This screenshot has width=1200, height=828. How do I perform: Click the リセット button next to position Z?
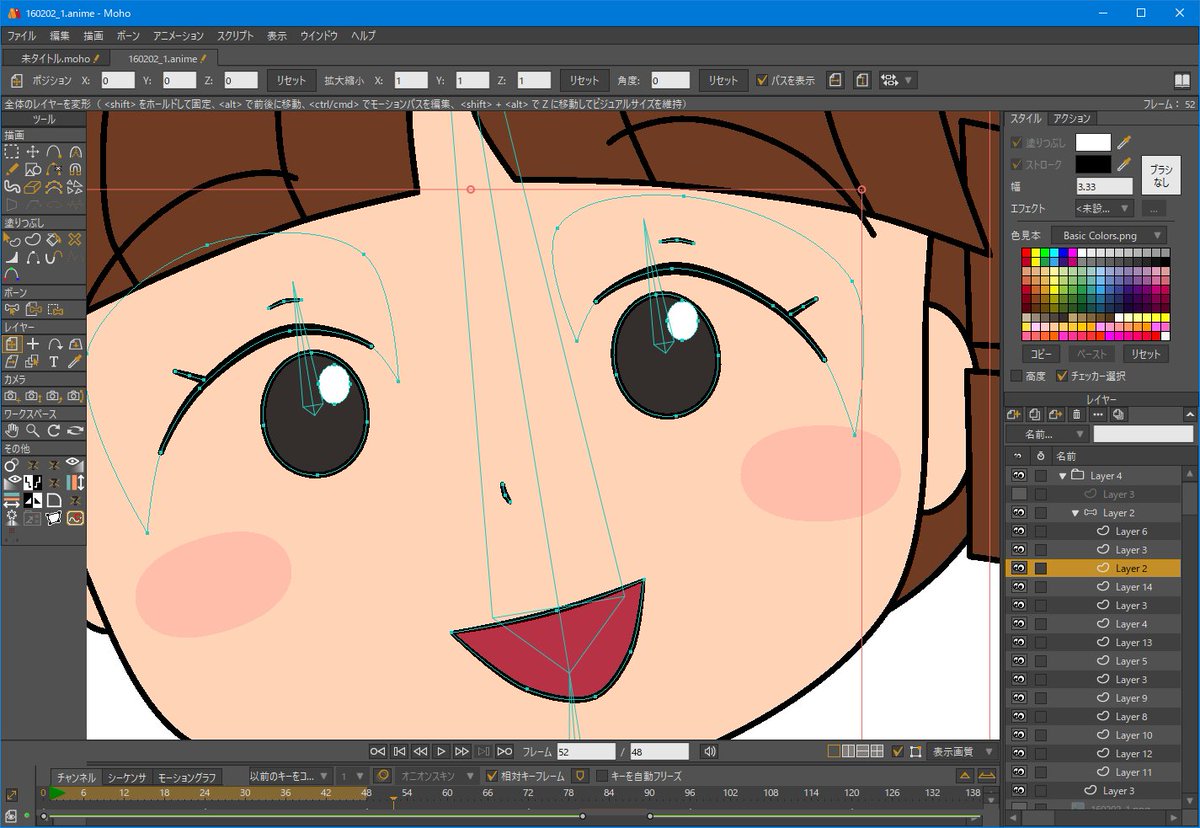pyautogui.click(x=291, y=80)
